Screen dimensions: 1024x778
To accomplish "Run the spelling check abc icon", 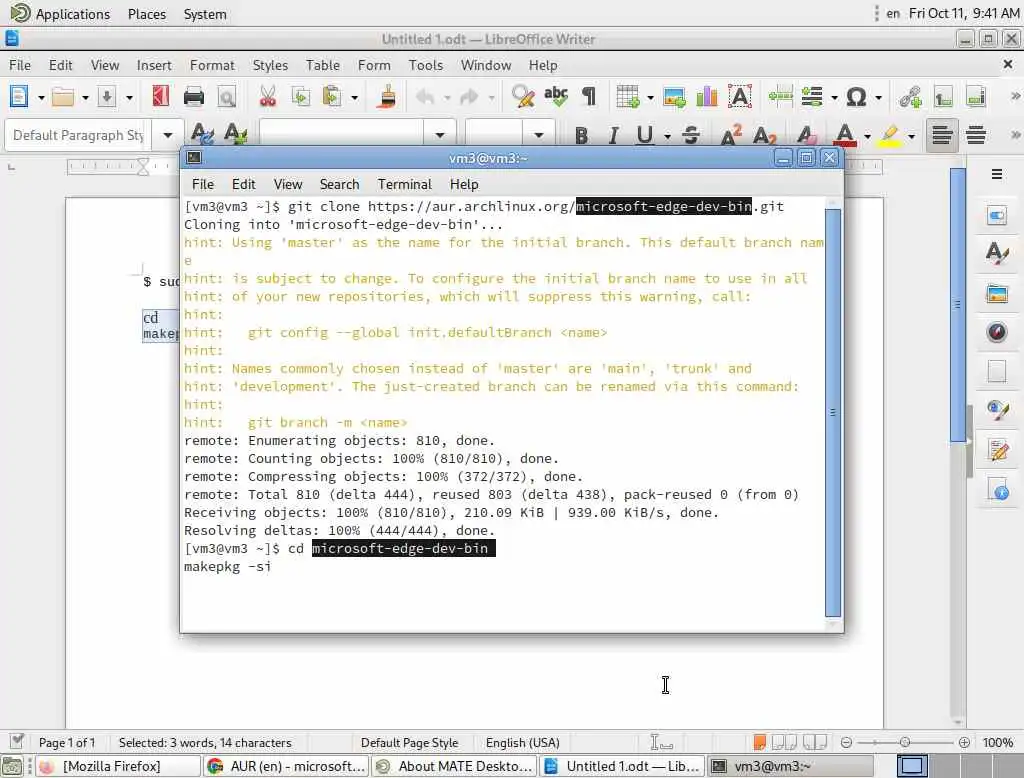I will pyautogui.click(x=556, y=97).
